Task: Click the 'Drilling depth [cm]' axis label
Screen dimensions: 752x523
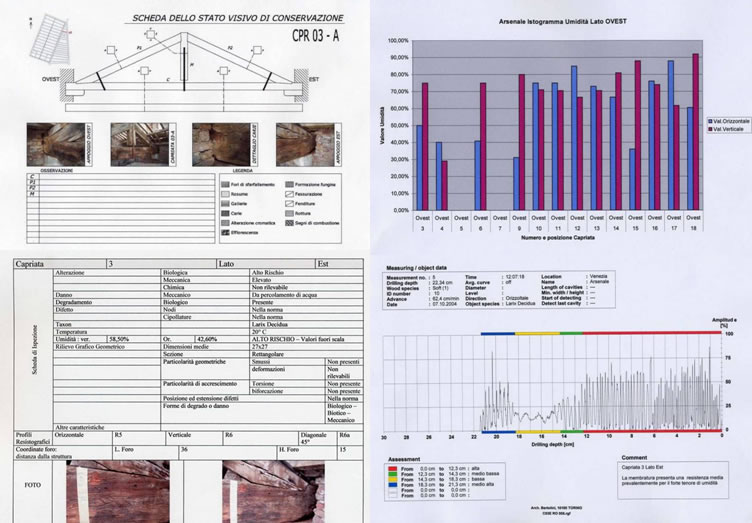Action: point(552,444)
